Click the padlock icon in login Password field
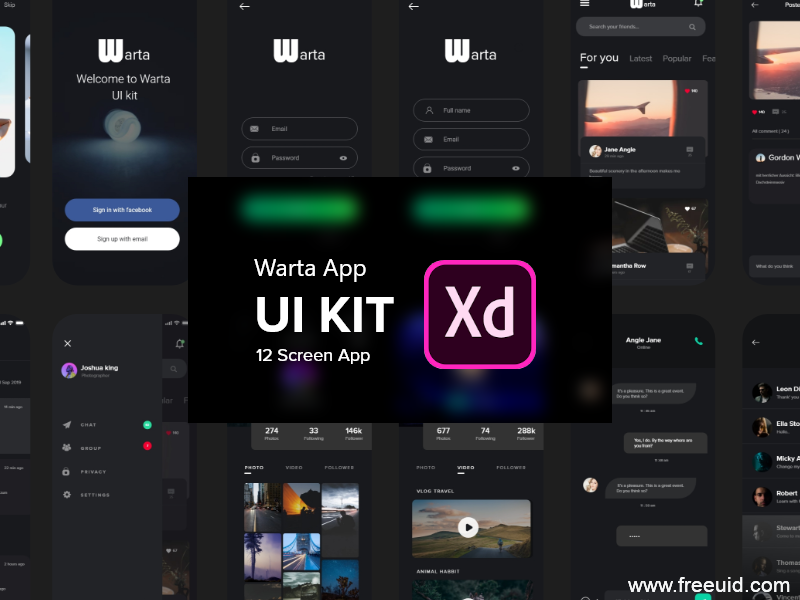 255,158
